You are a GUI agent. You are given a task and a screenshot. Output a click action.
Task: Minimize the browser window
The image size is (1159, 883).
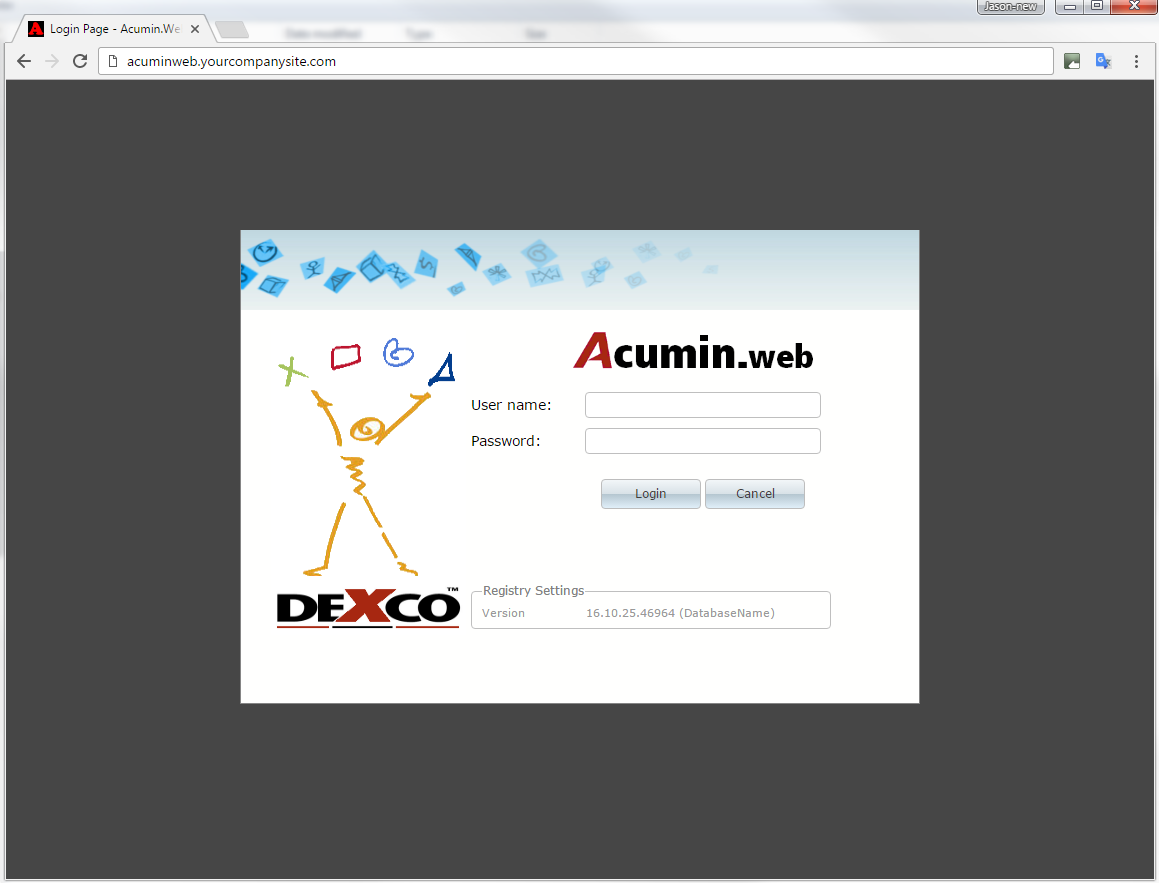point(1070,7)
